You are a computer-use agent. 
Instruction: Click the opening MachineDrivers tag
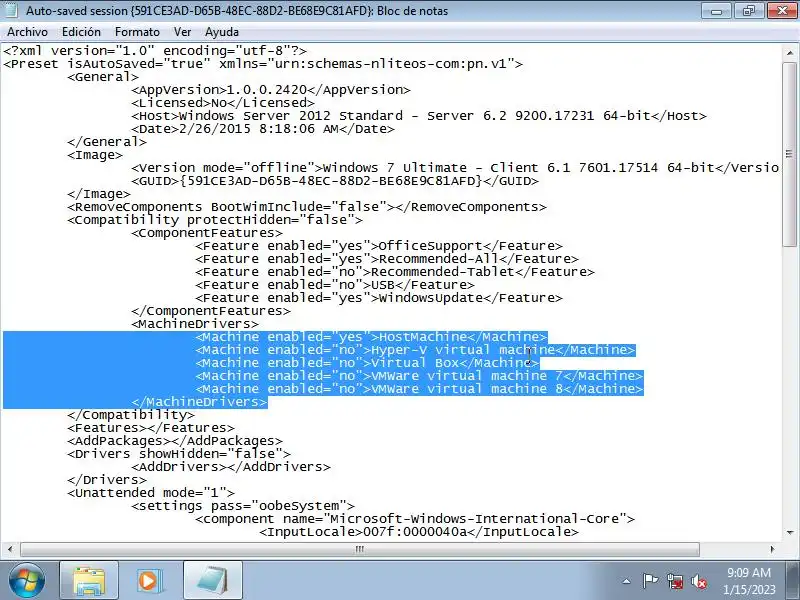point(195,324)
